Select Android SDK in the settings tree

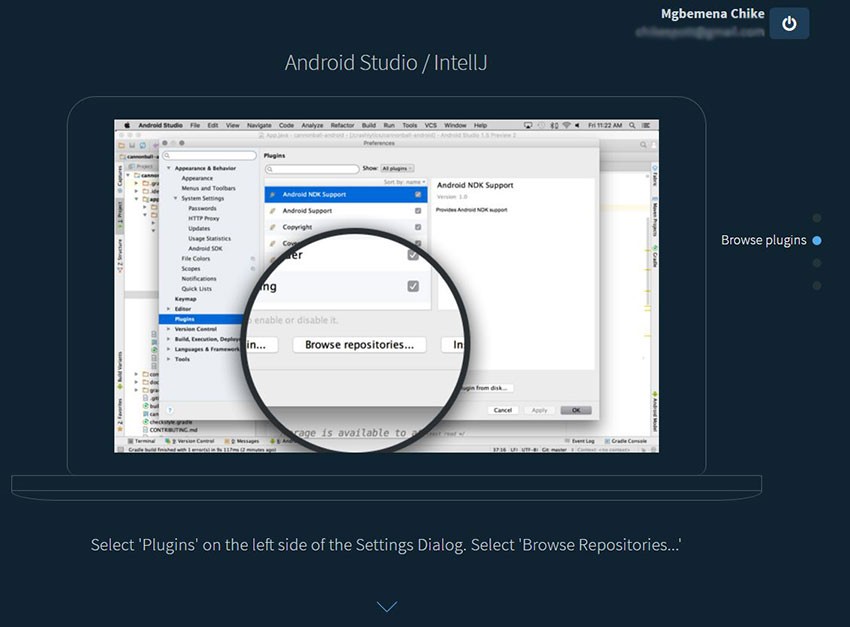205,249
